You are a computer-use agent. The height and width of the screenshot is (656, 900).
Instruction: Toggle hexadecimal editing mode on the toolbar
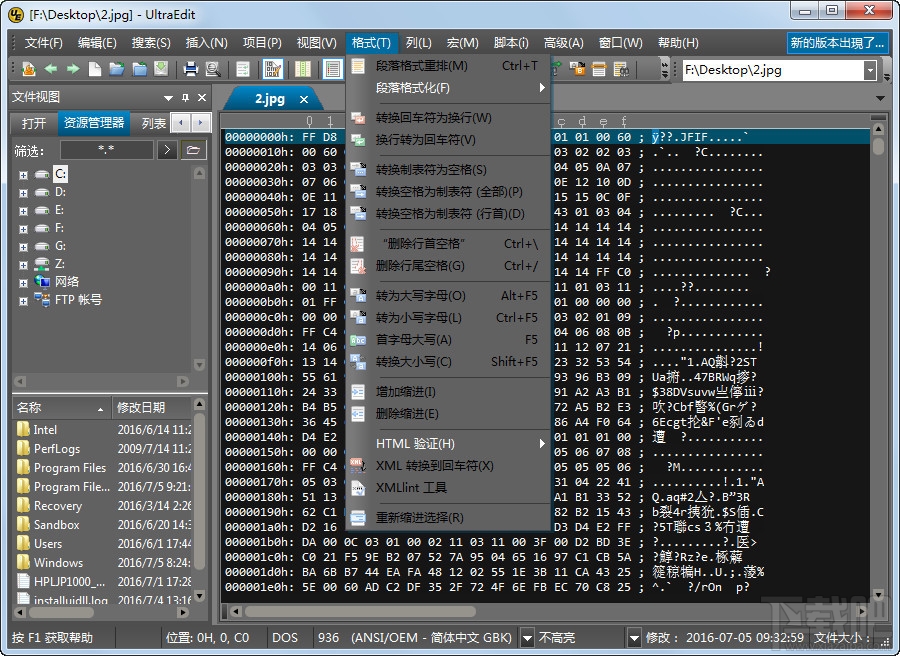click(x=272, y=68)
